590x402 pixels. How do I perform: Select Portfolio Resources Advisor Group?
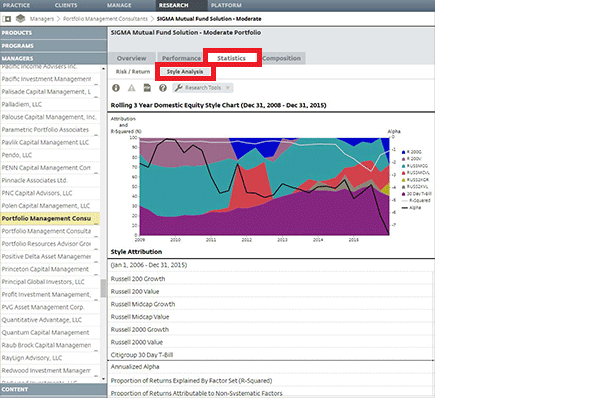[50, 244]
